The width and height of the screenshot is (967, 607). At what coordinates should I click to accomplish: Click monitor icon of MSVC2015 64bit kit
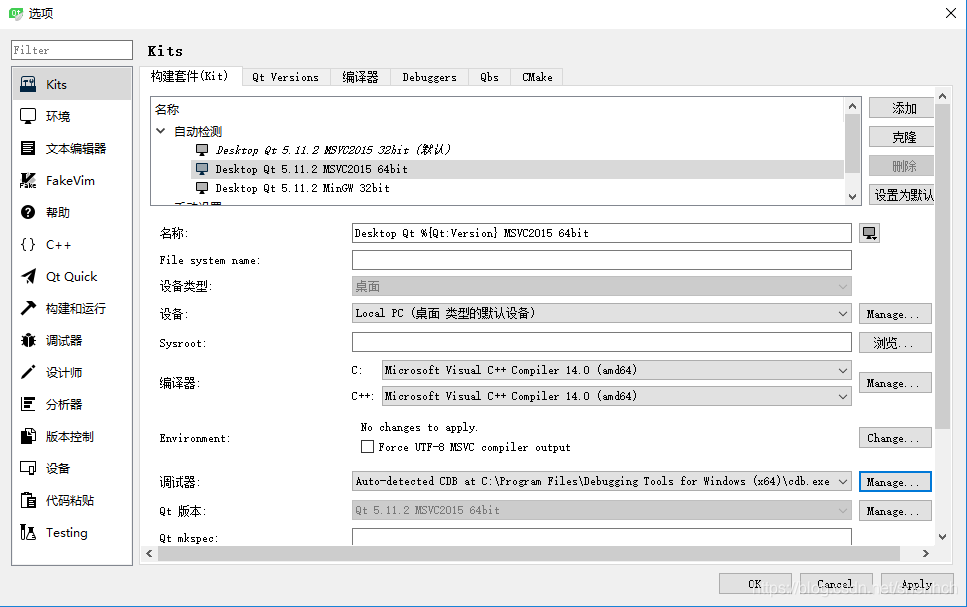coord(202,168)
